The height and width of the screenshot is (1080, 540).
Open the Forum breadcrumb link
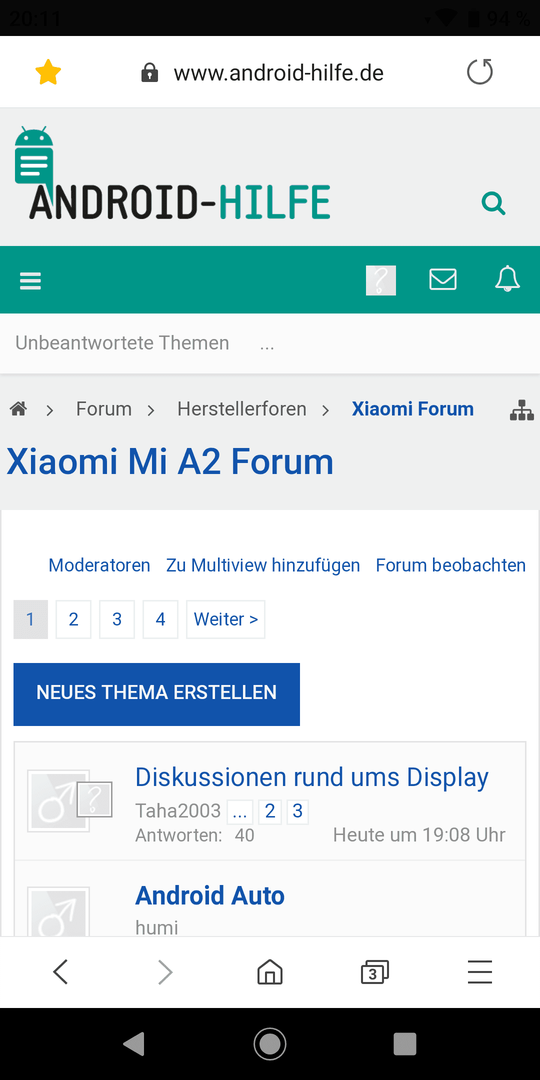[x=103, y=409]
